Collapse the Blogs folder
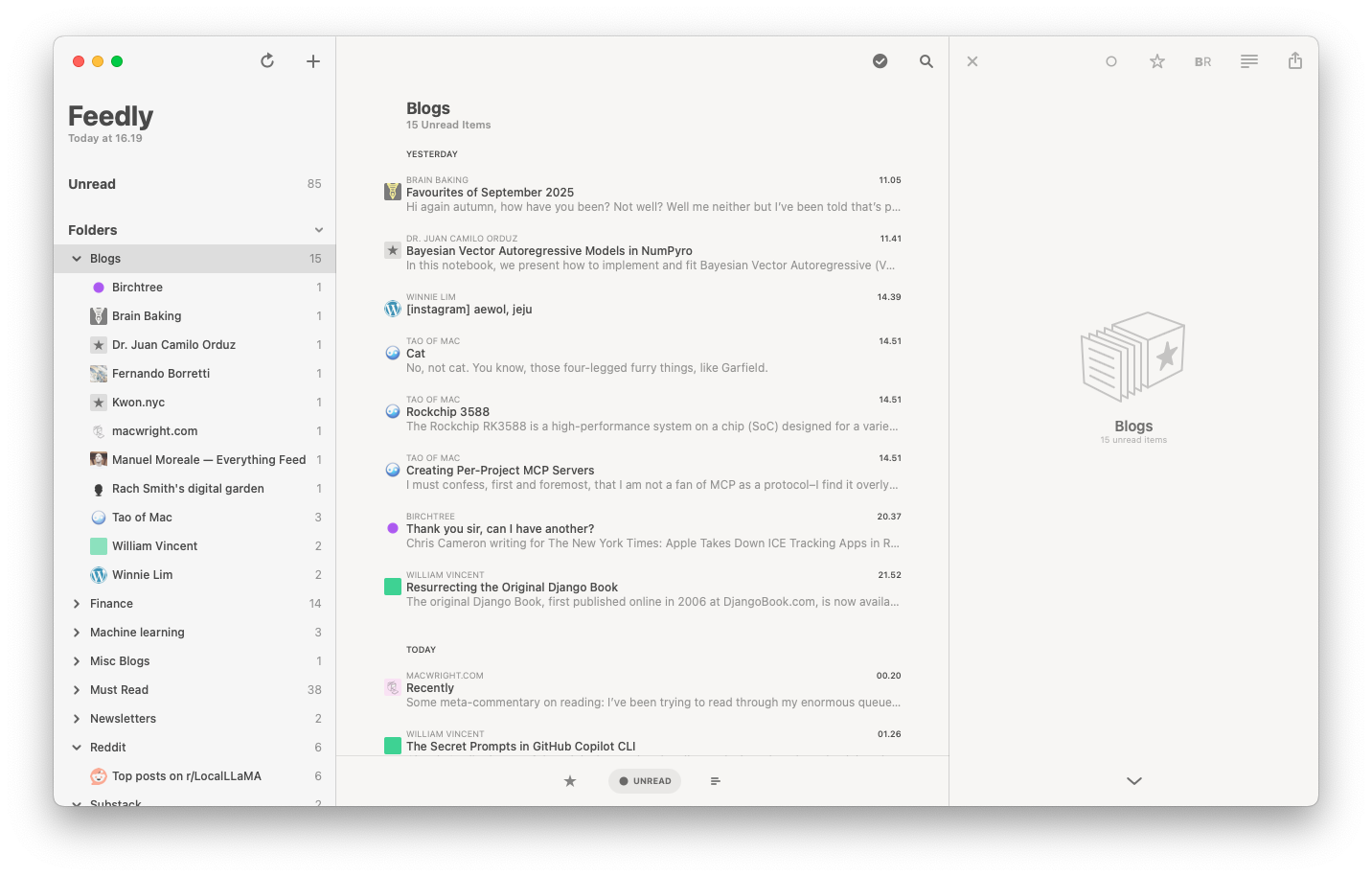The image size is (1372, 877). pyautogui.click(x=77, y=259)
